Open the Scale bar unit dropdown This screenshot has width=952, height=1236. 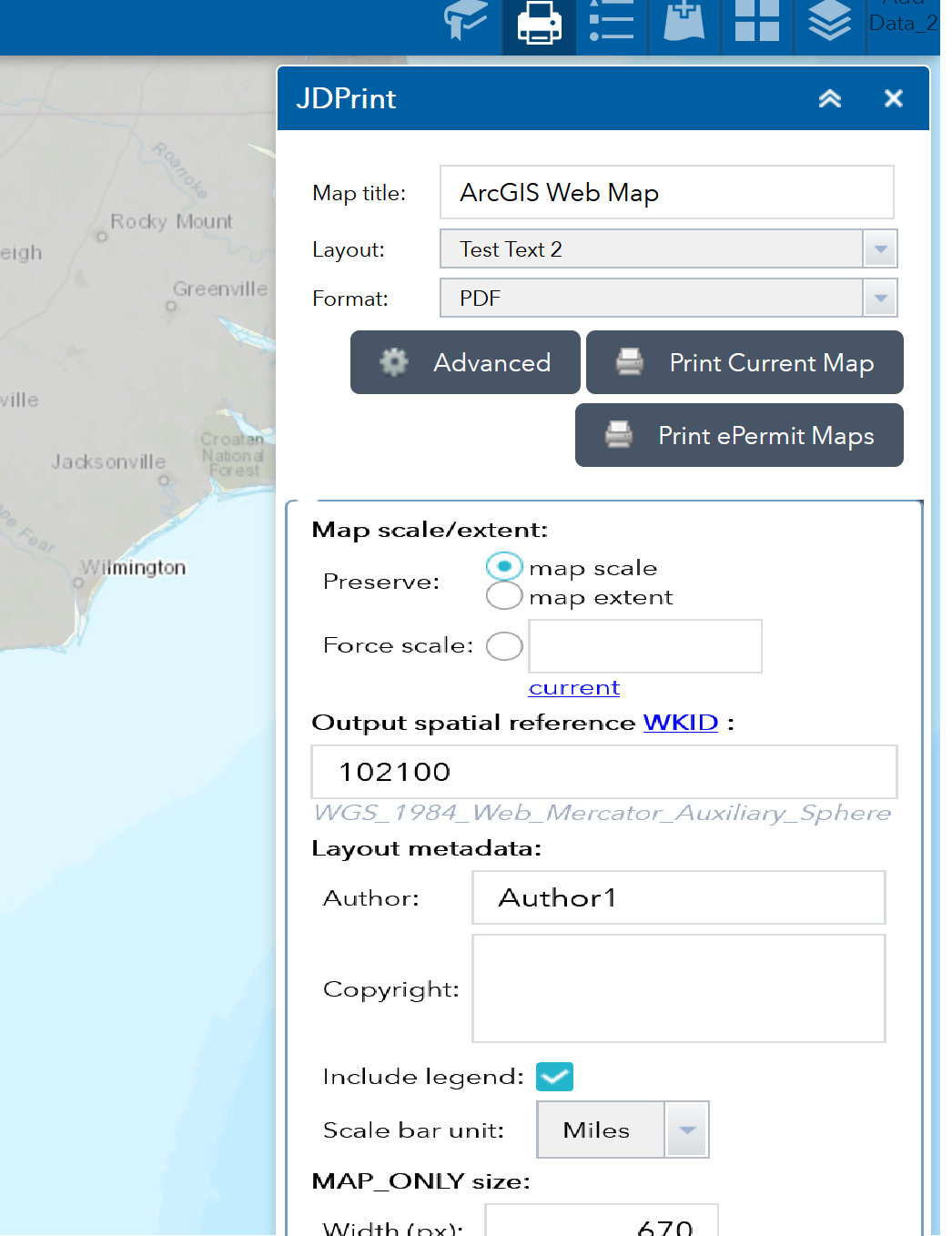click(686, 1130)
